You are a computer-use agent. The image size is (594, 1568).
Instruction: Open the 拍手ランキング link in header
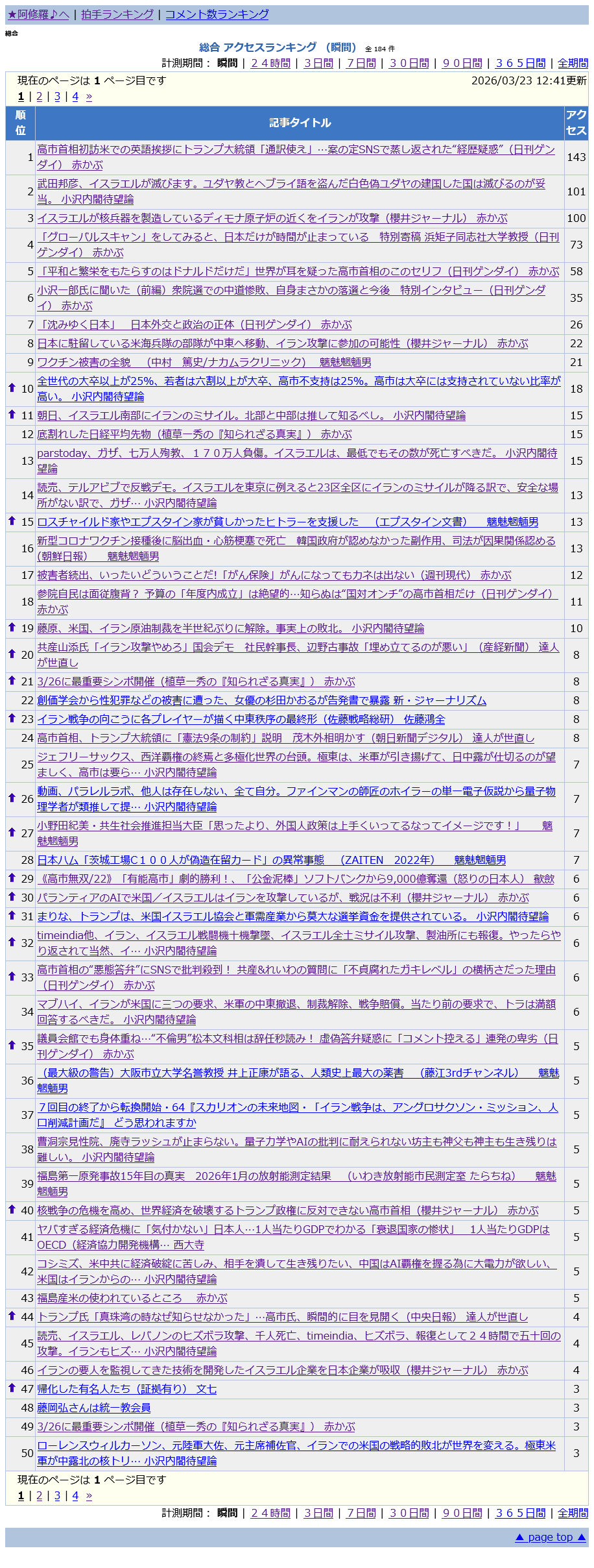click(x=117, y=14)
